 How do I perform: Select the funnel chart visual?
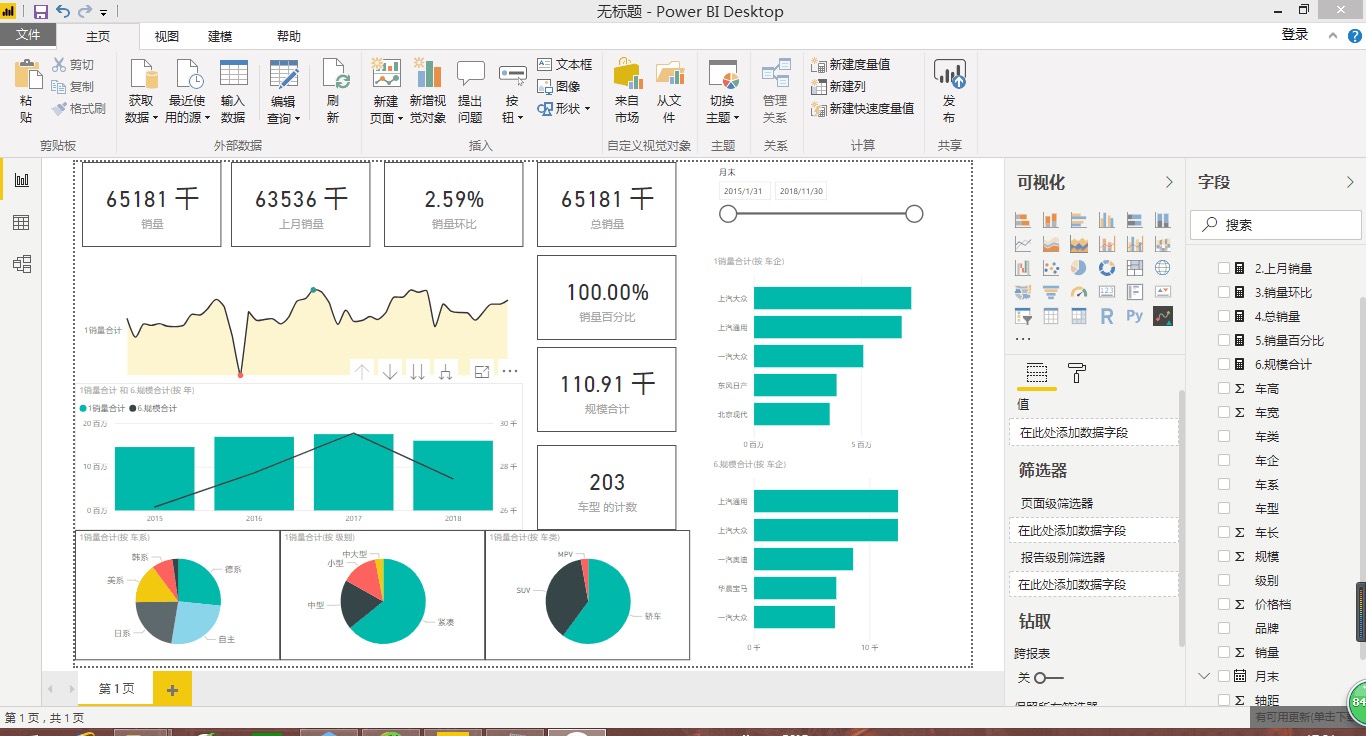click(x=1051, y=293)
